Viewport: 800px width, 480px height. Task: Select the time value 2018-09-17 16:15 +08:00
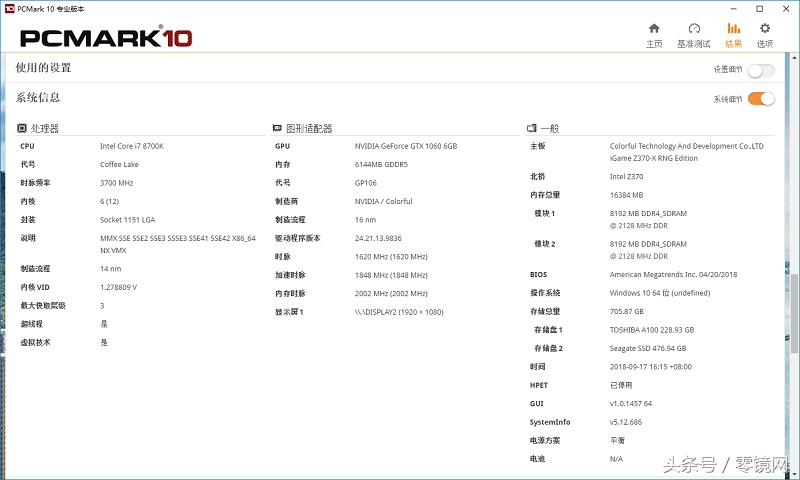pos(651,367)
